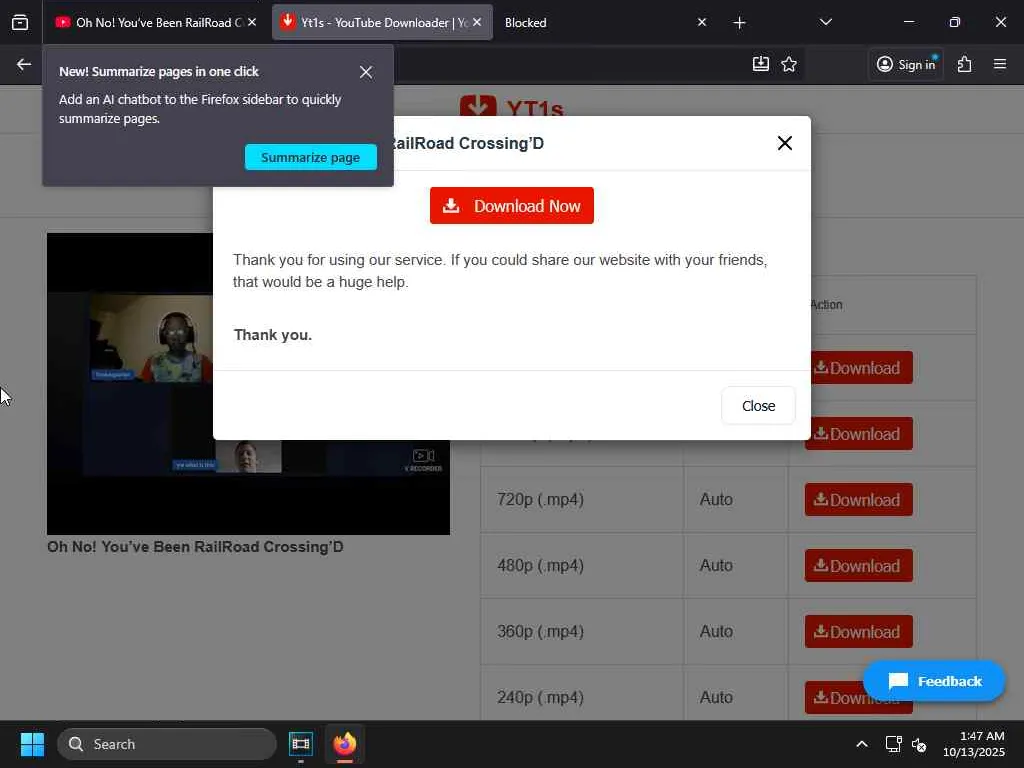The image size is (1024, 768).
Task: Close the Blocked tab
Action: click(701, 22)
